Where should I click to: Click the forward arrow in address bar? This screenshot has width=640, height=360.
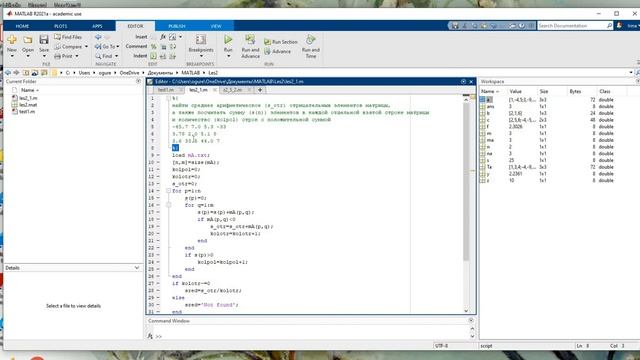tap(16, 73)
